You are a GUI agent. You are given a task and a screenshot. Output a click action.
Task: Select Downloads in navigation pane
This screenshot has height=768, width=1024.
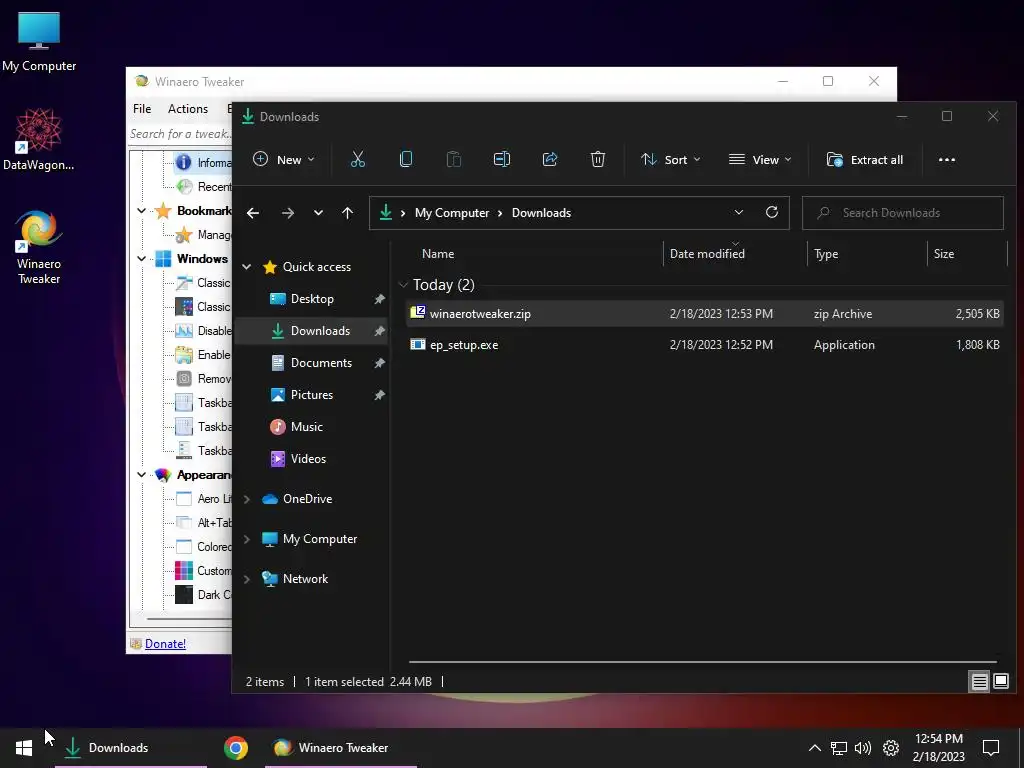point(311,330)
